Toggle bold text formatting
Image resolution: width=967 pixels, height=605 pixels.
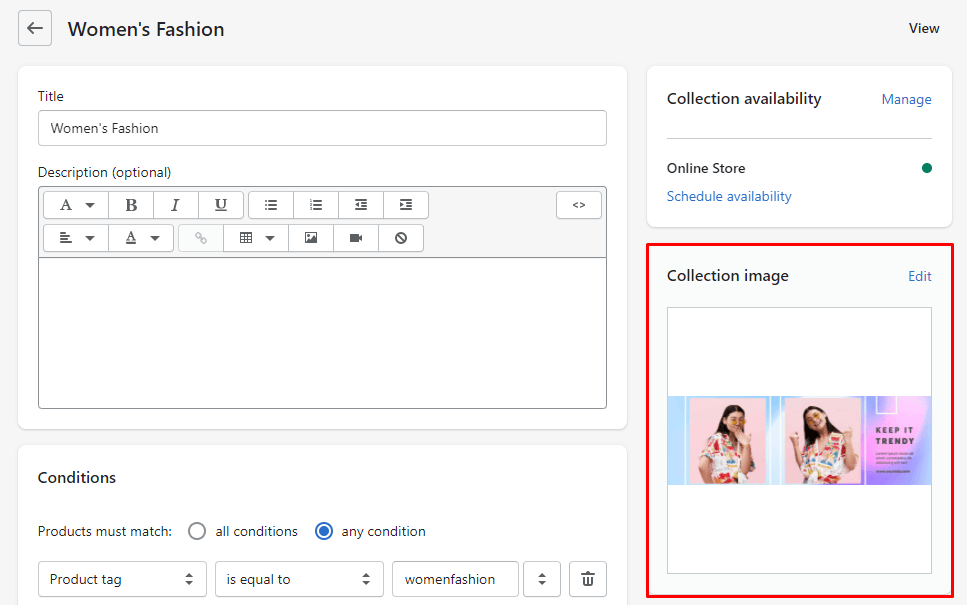[131, 205]
